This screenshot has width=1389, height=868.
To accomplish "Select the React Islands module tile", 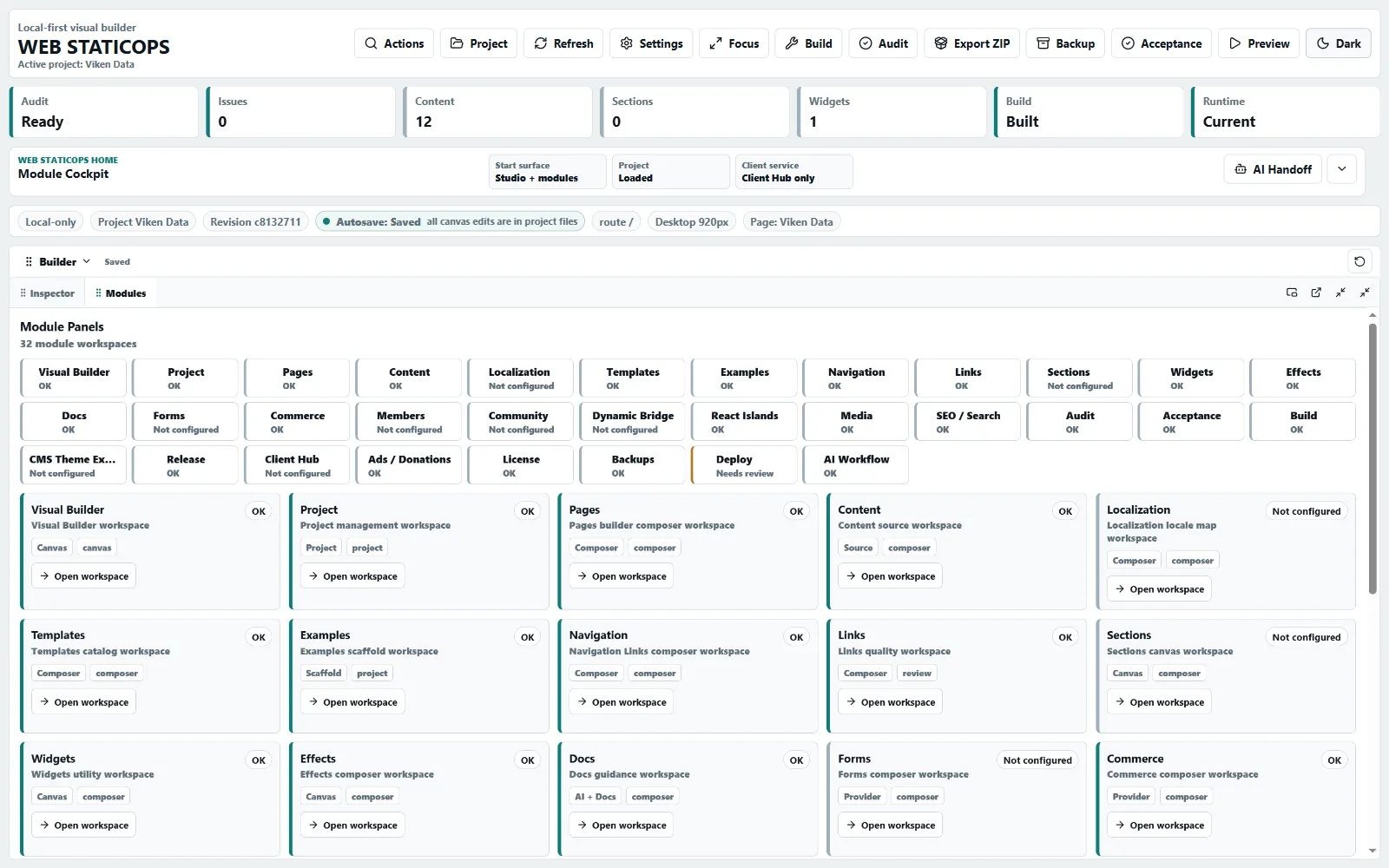I will coord(744,421).
